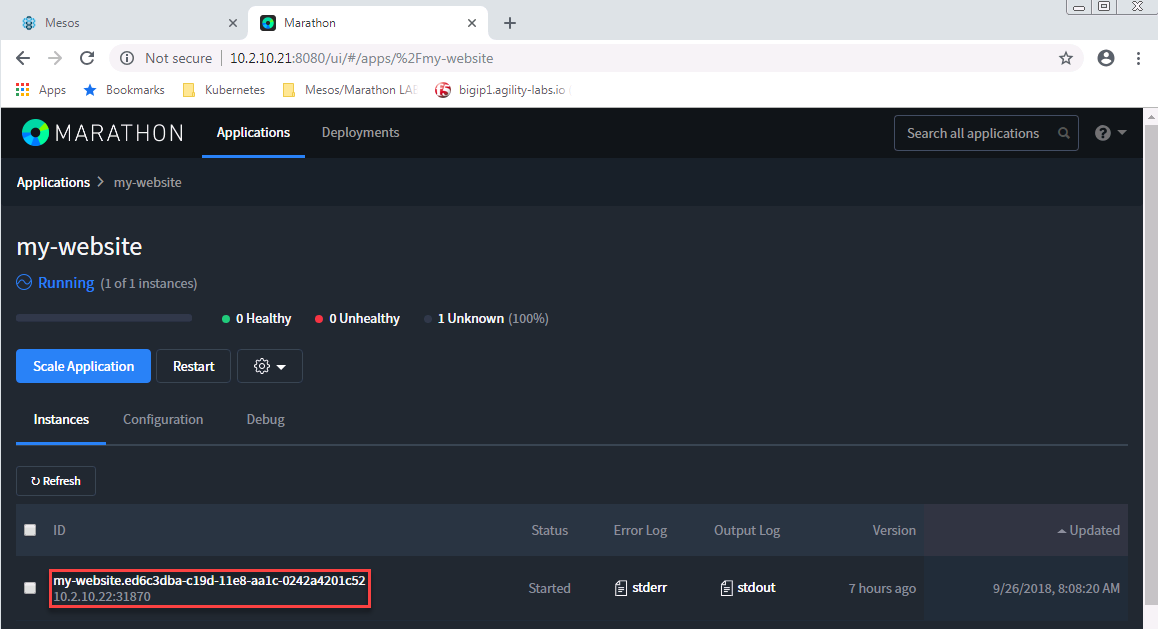Select the Instances tab
This screenshot has width=1158, height=629.
pos(61,419)
